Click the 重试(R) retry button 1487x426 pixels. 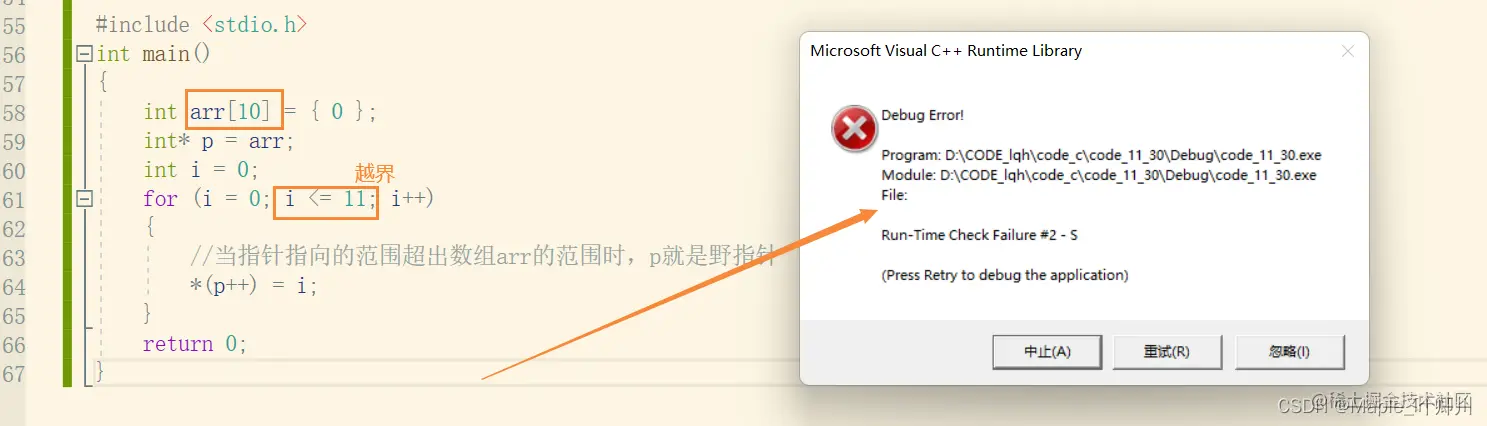[x=1166, y=352]
